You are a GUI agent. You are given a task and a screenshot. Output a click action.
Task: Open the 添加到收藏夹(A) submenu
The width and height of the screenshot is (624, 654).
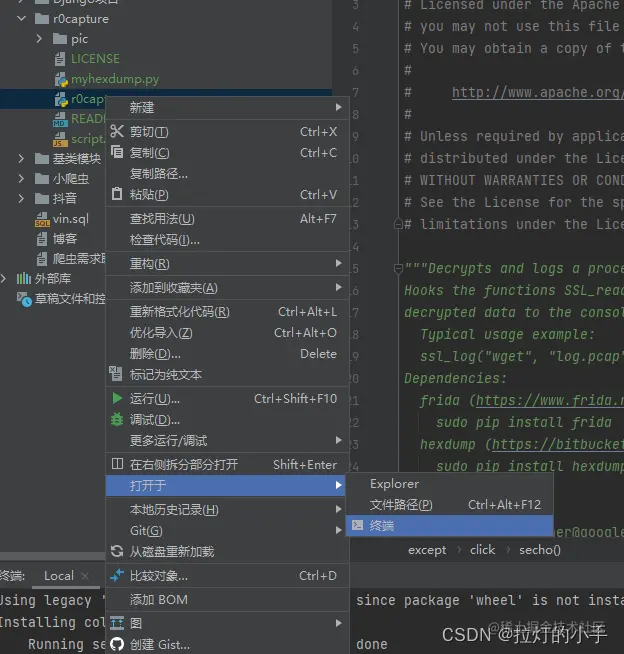pyautogui.click(x=227, y=288)
